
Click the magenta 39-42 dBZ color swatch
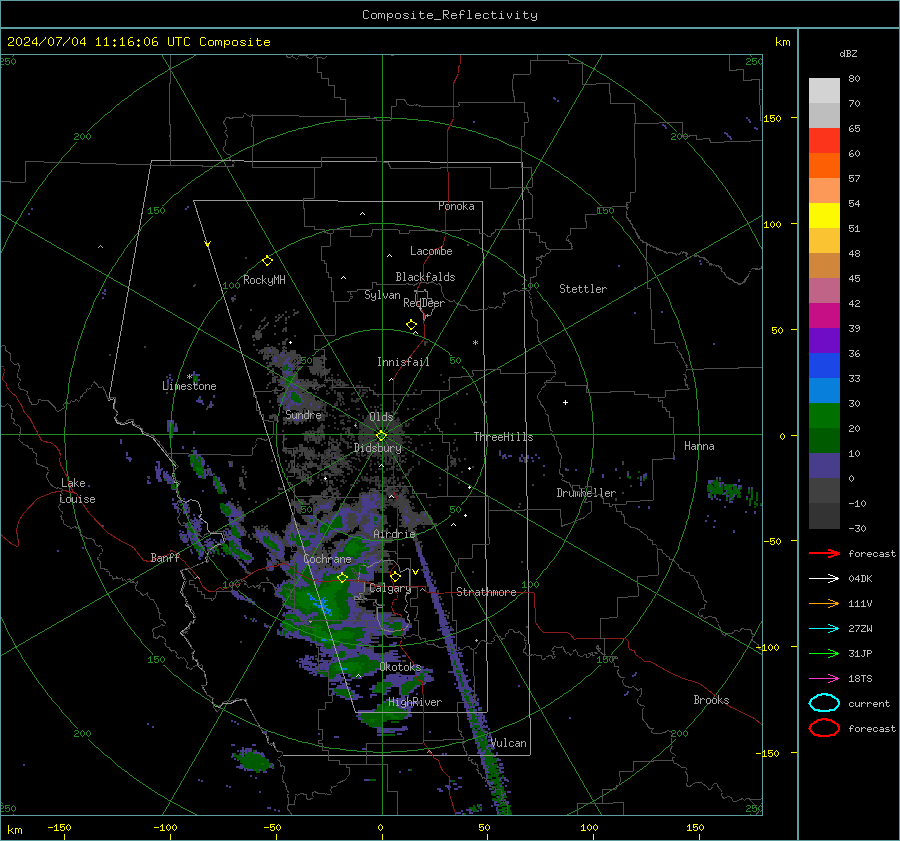(x=824, y=316)
